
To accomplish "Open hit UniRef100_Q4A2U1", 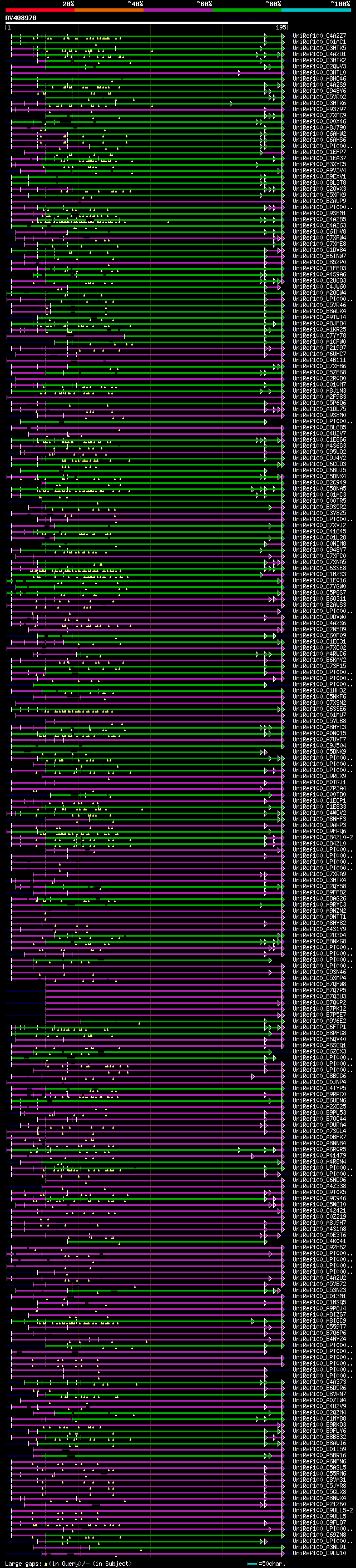I will [x=319, y=54].
